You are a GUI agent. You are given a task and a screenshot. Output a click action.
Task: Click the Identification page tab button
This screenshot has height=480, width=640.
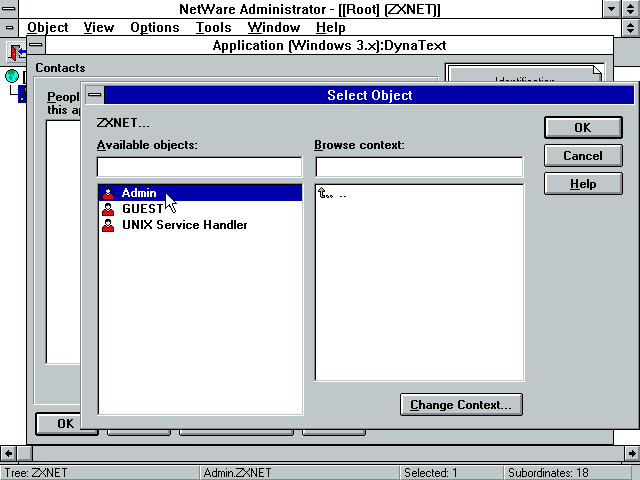(524, 73)
